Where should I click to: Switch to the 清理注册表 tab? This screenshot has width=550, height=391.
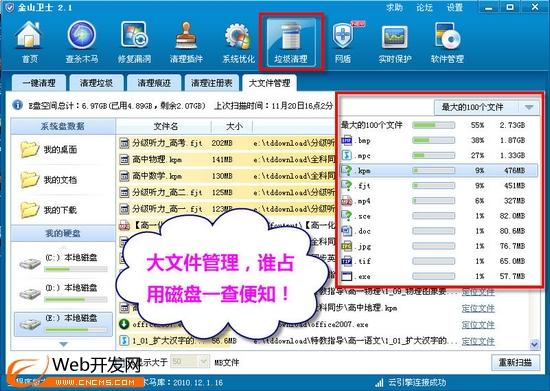coord(212,83)
